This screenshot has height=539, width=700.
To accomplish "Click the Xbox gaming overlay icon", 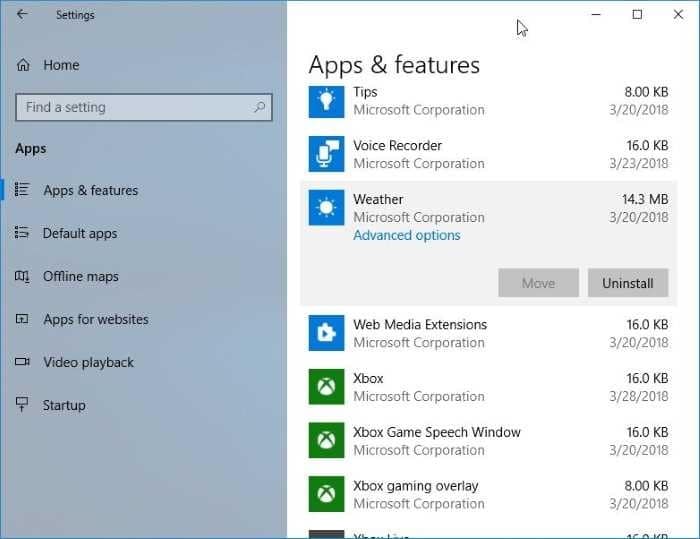I will coord(326,495).
